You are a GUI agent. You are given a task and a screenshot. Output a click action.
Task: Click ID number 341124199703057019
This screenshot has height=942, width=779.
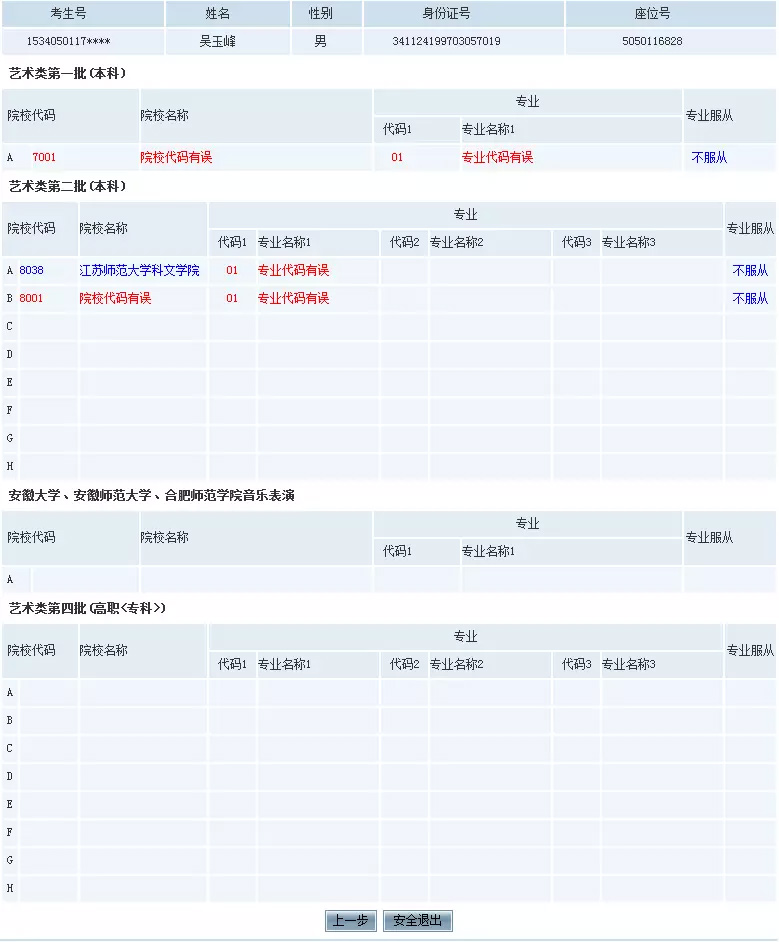pos(446,41)
